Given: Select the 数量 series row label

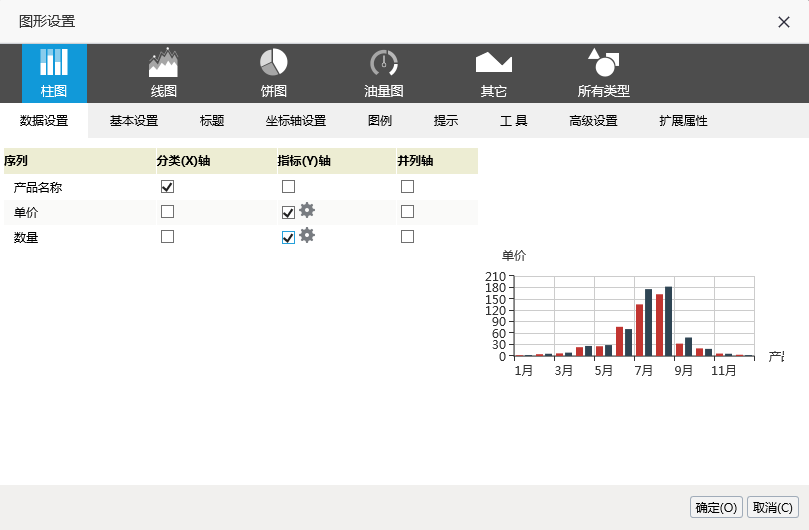Looking at the screenshot, I should 26,237.
